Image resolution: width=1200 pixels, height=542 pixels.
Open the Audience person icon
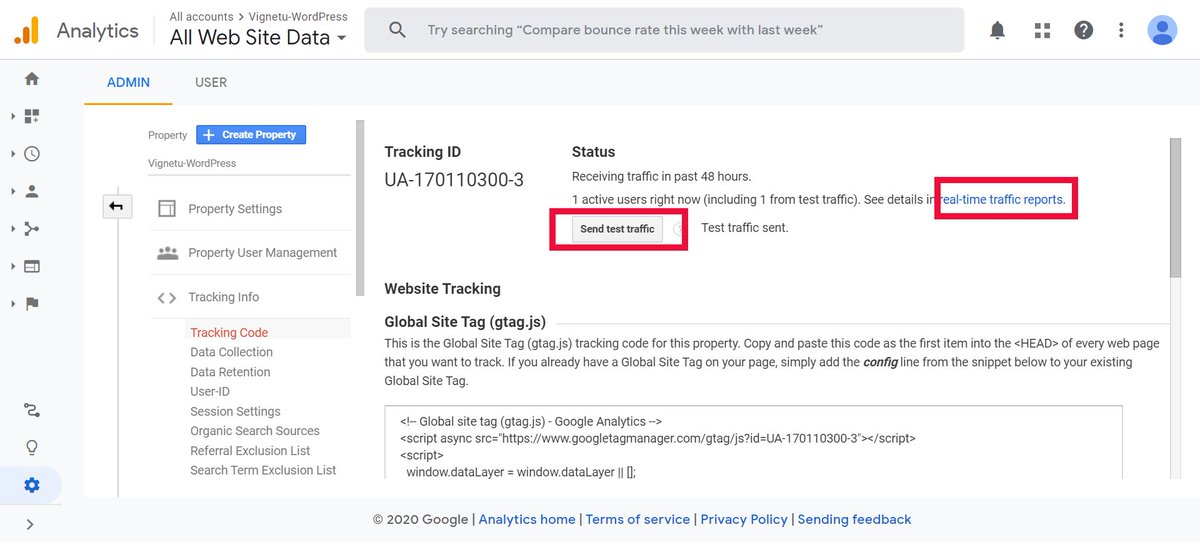(32, 191)
